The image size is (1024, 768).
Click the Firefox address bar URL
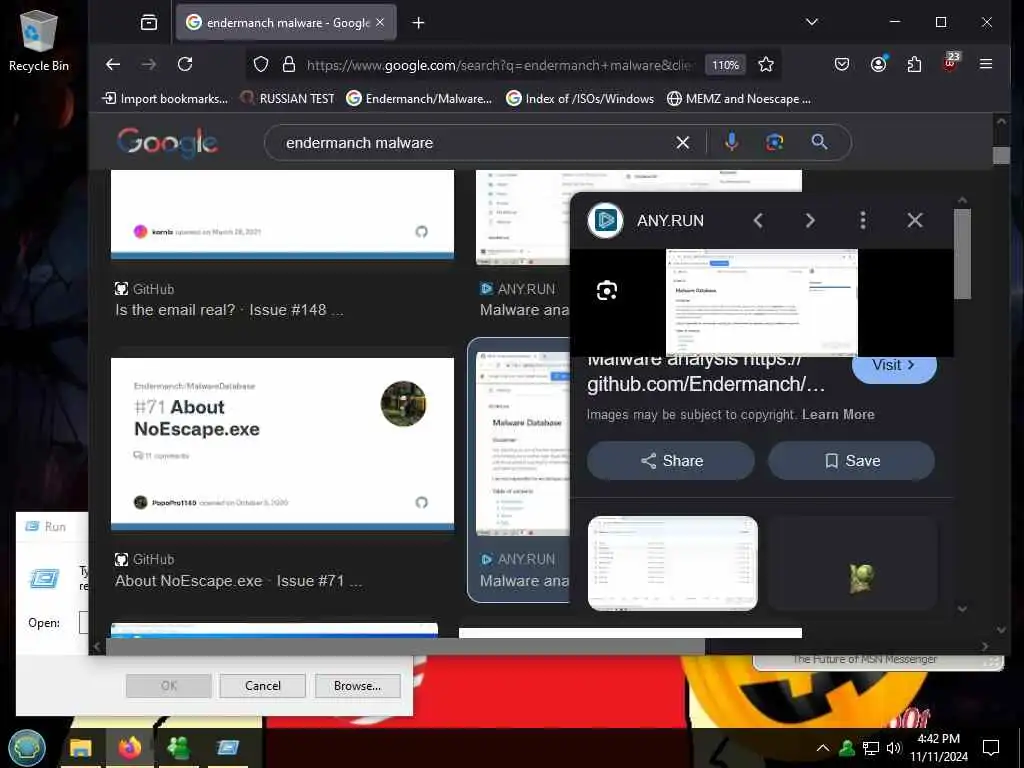click(x=500, y=65)
